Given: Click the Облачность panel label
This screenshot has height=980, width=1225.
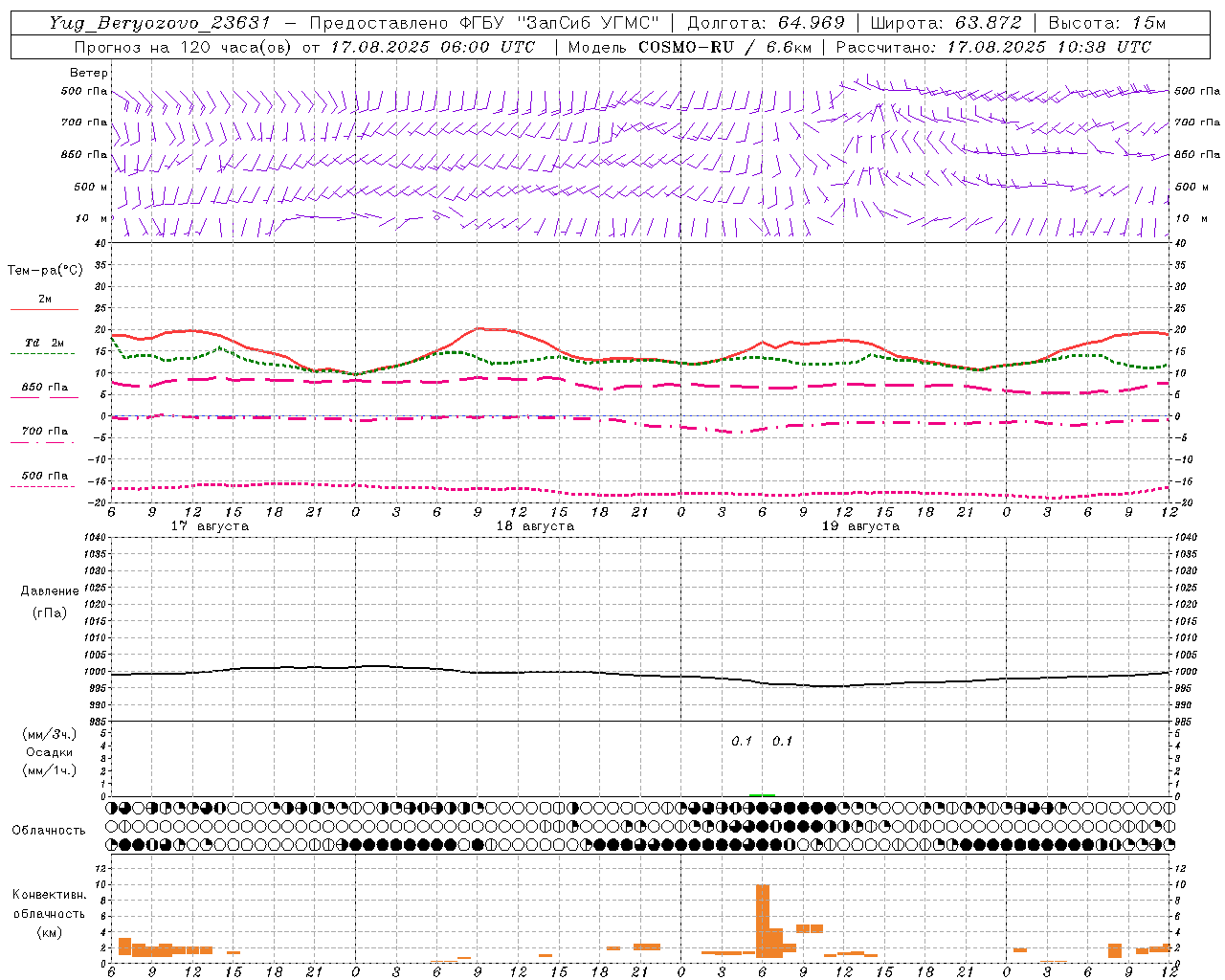Looking at the screenshot, I should click(48, 831).
